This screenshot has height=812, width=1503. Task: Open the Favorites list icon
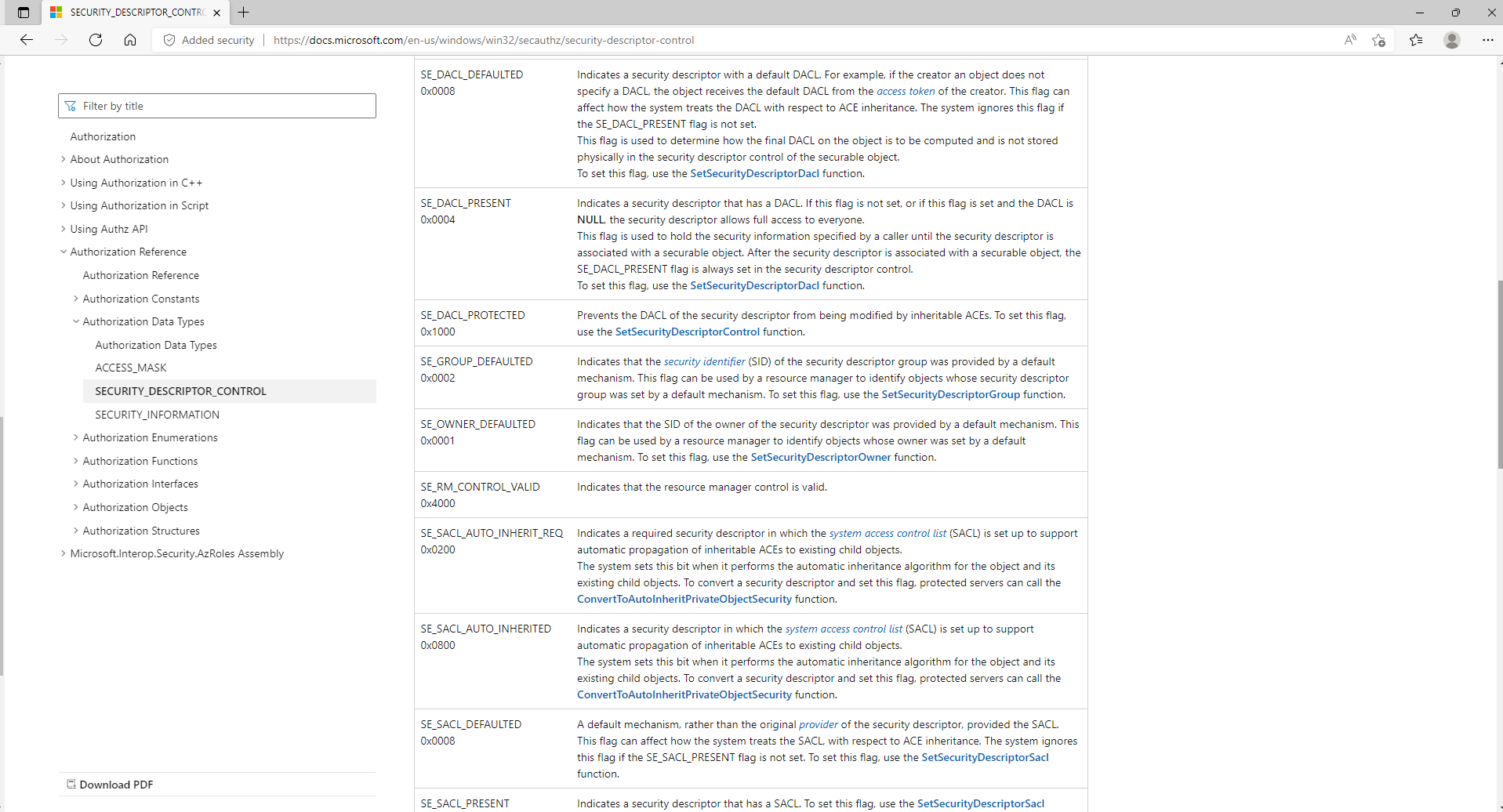click(x=1415, y=40)
